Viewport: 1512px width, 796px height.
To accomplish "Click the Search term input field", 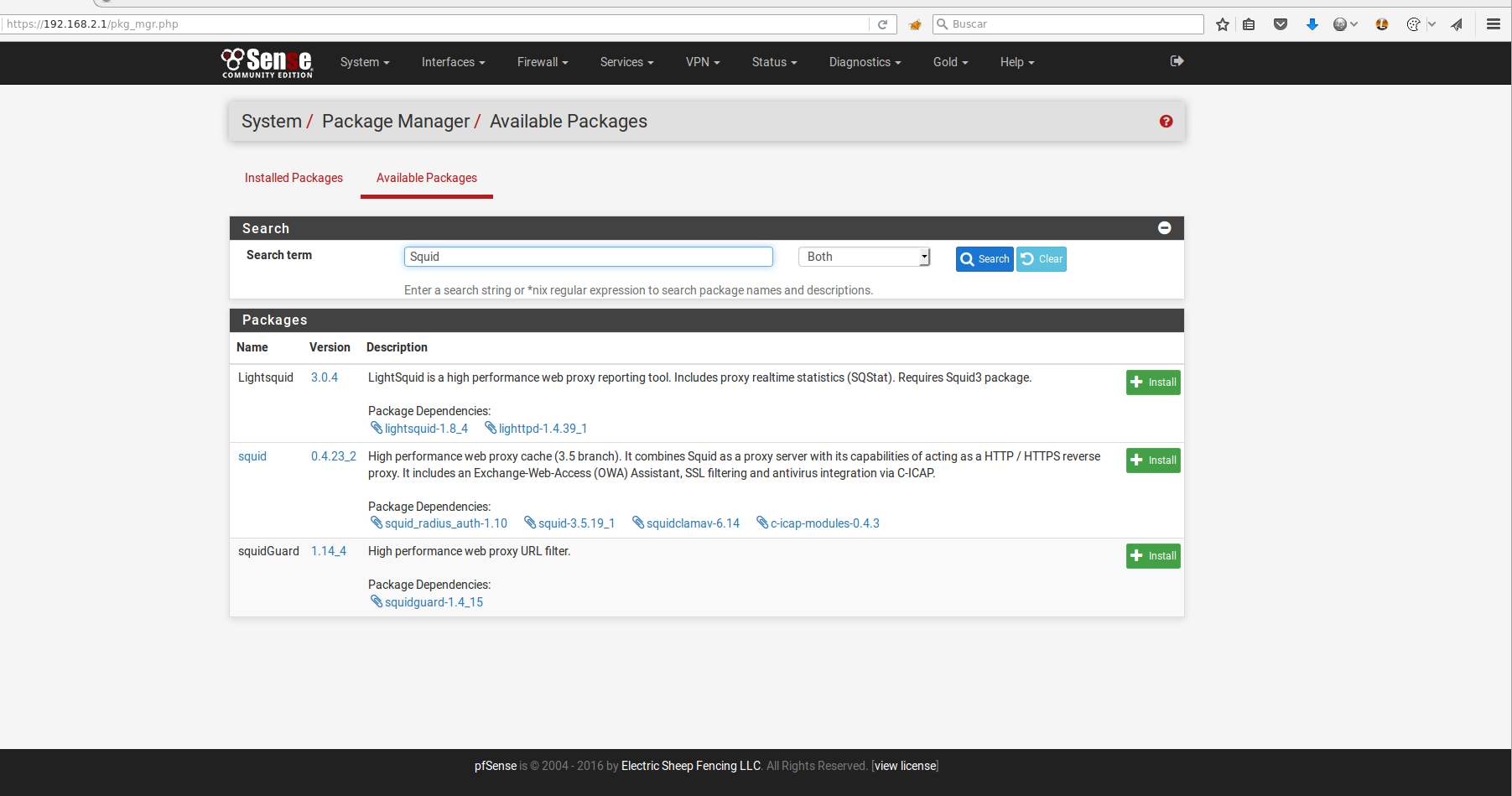I will pyautogui.click(x=588, y=257).
